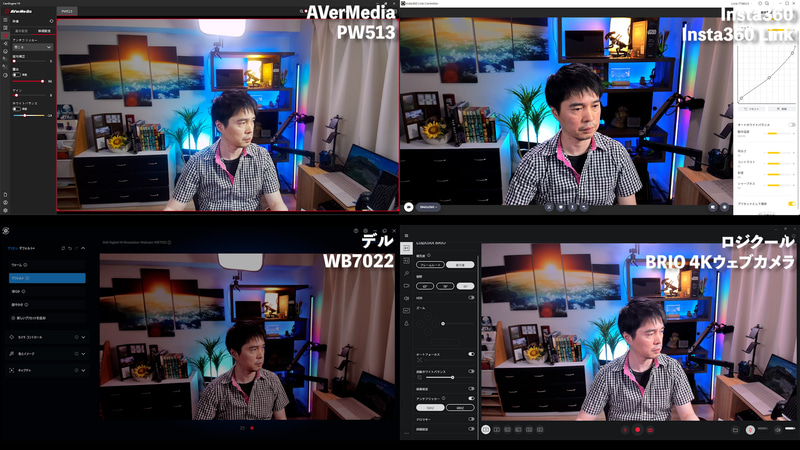Collapse the preset list with Dell chevron up
The width and height of the screenshot is (800, 450).
(83, 248)
